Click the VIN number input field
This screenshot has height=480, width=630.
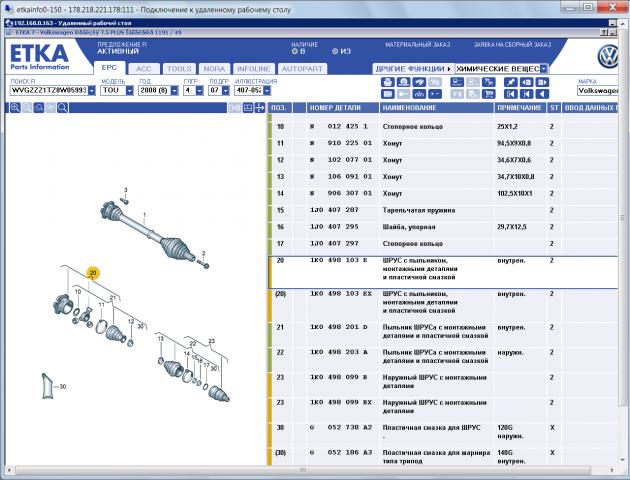49,90
